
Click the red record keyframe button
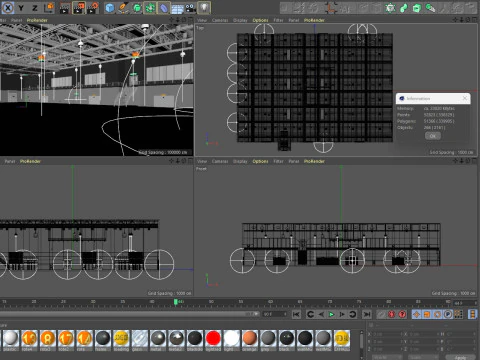coord(392,314)
